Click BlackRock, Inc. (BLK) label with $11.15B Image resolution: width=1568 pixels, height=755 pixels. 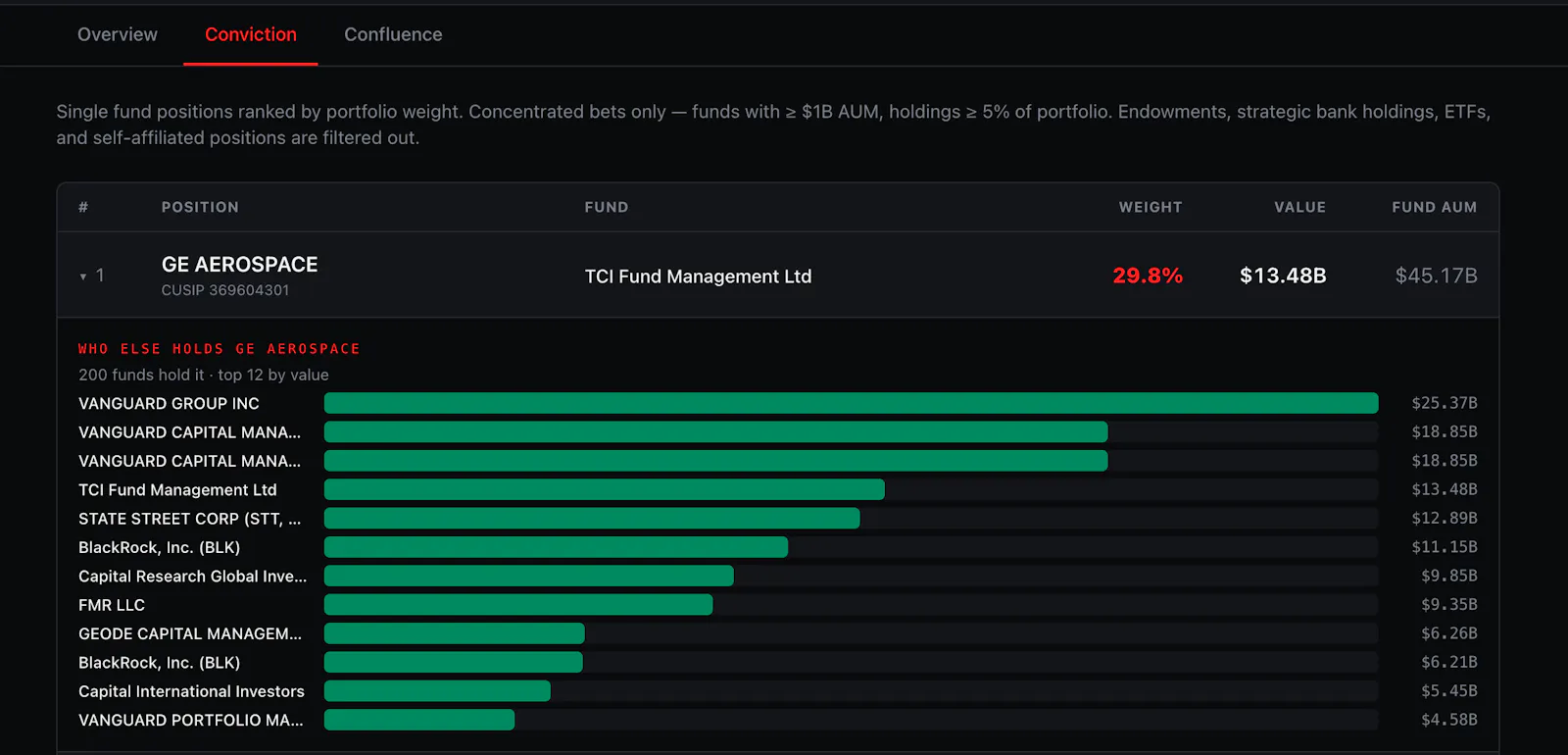(159, 547)
